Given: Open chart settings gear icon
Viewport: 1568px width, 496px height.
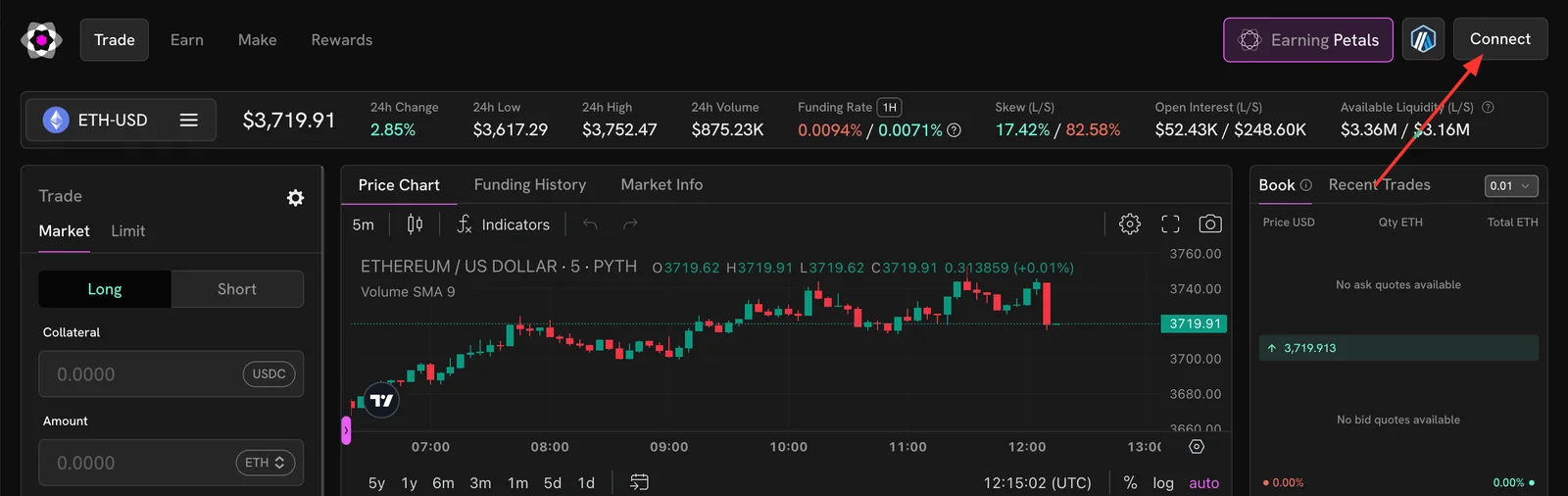Looking at the screenshot, I should point(1130,224).
